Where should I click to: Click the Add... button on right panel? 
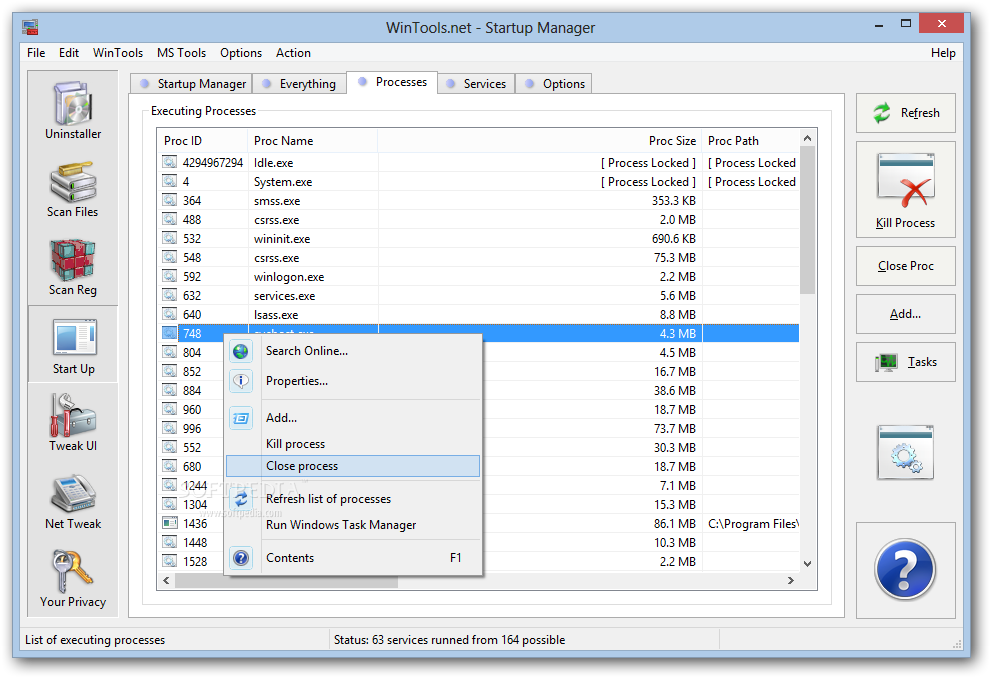(x=905, y=314)
